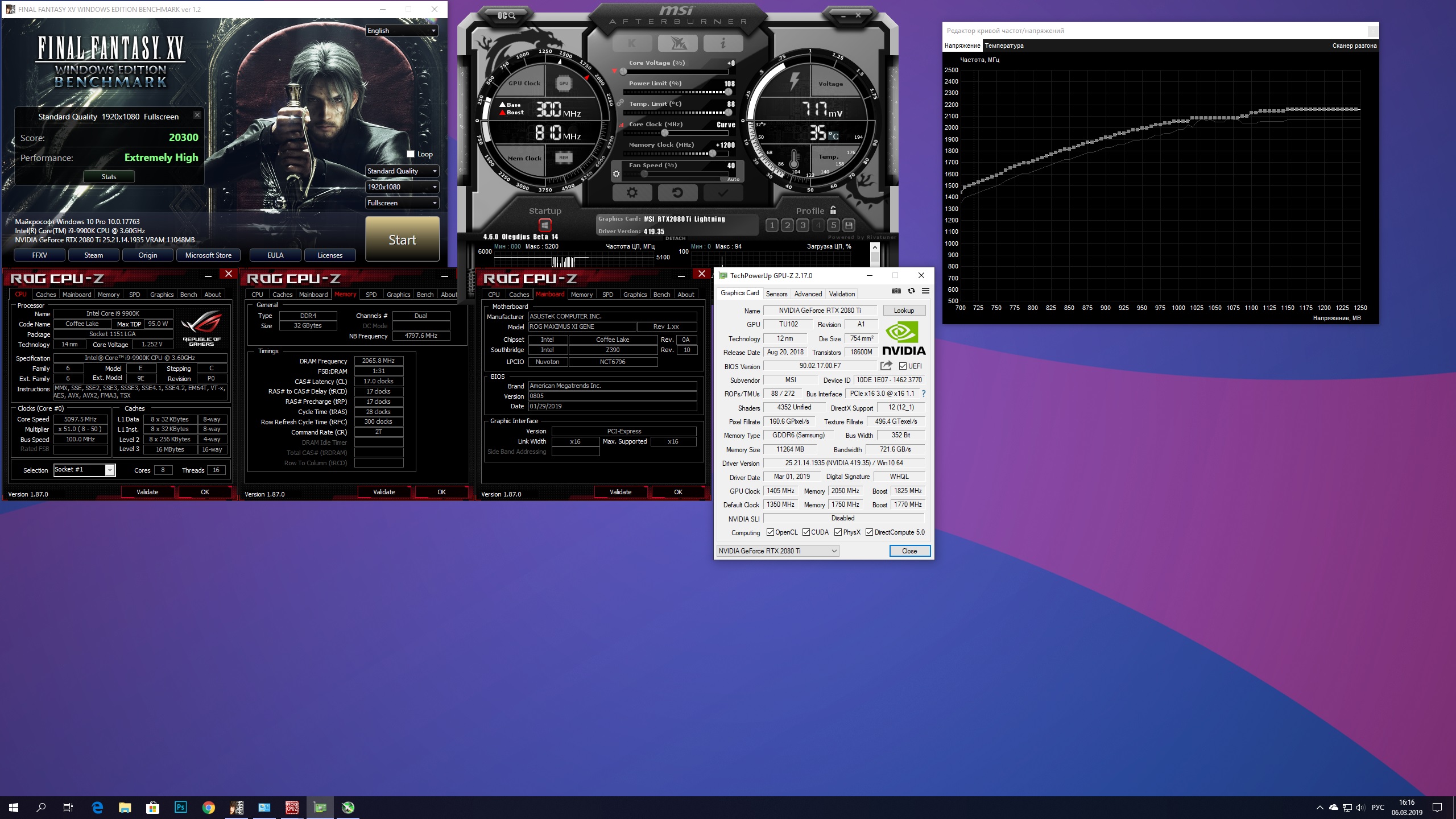Open Google Chrome from the taskbar

pos(208,808)
